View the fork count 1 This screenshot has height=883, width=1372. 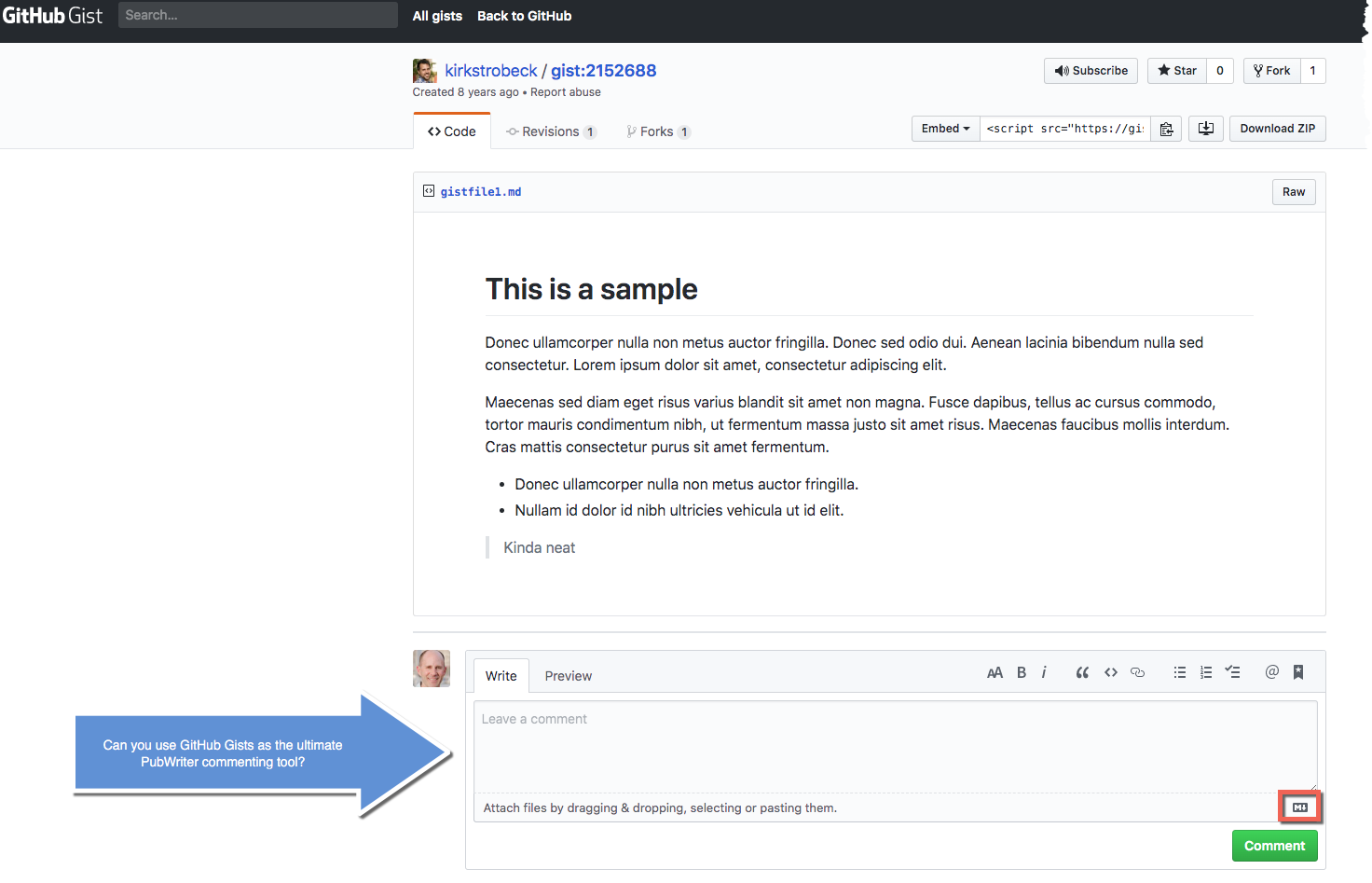[x=1313, y=71]
